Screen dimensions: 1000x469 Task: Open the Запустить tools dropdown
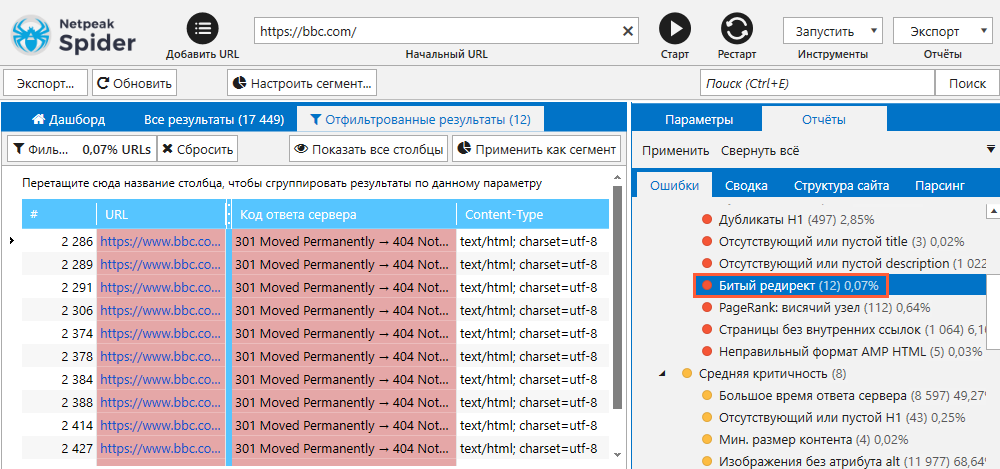point(833,31)
